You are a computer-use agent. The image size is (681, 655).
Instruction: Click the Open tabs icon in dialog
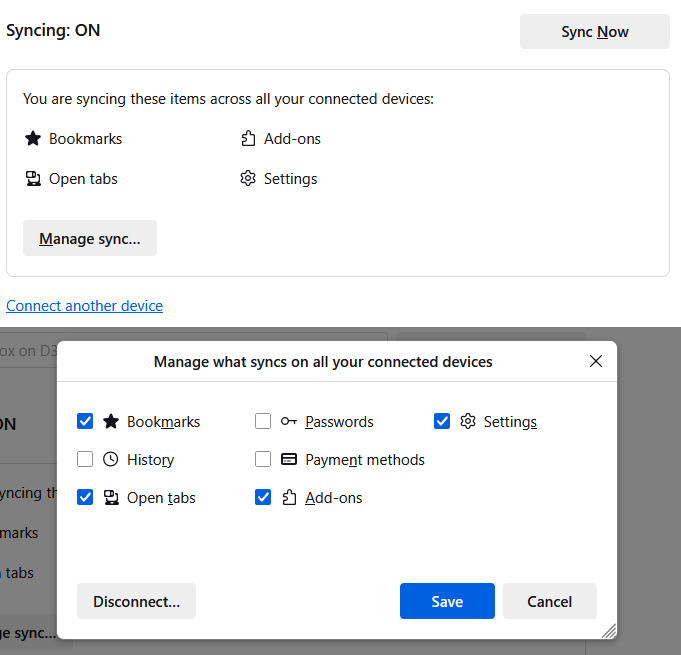pos(111,498)
